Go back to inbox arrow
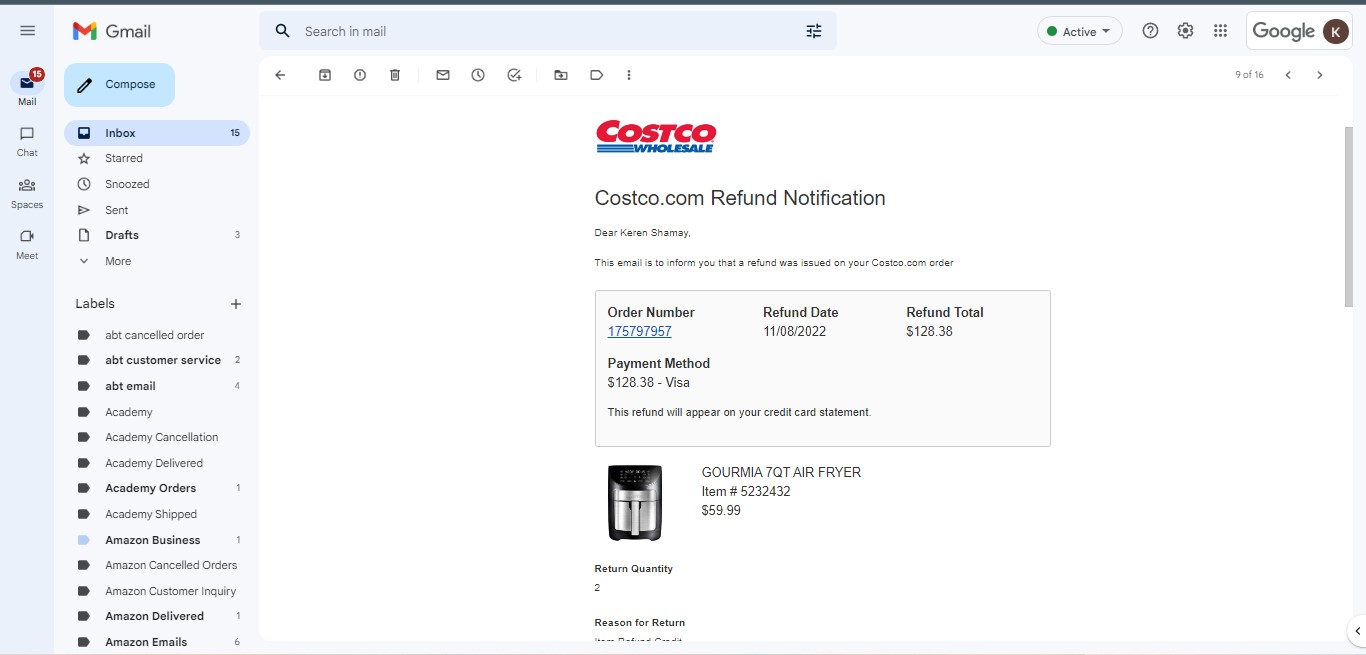Viewport: 1366px width, 655px height. point(280,75)
